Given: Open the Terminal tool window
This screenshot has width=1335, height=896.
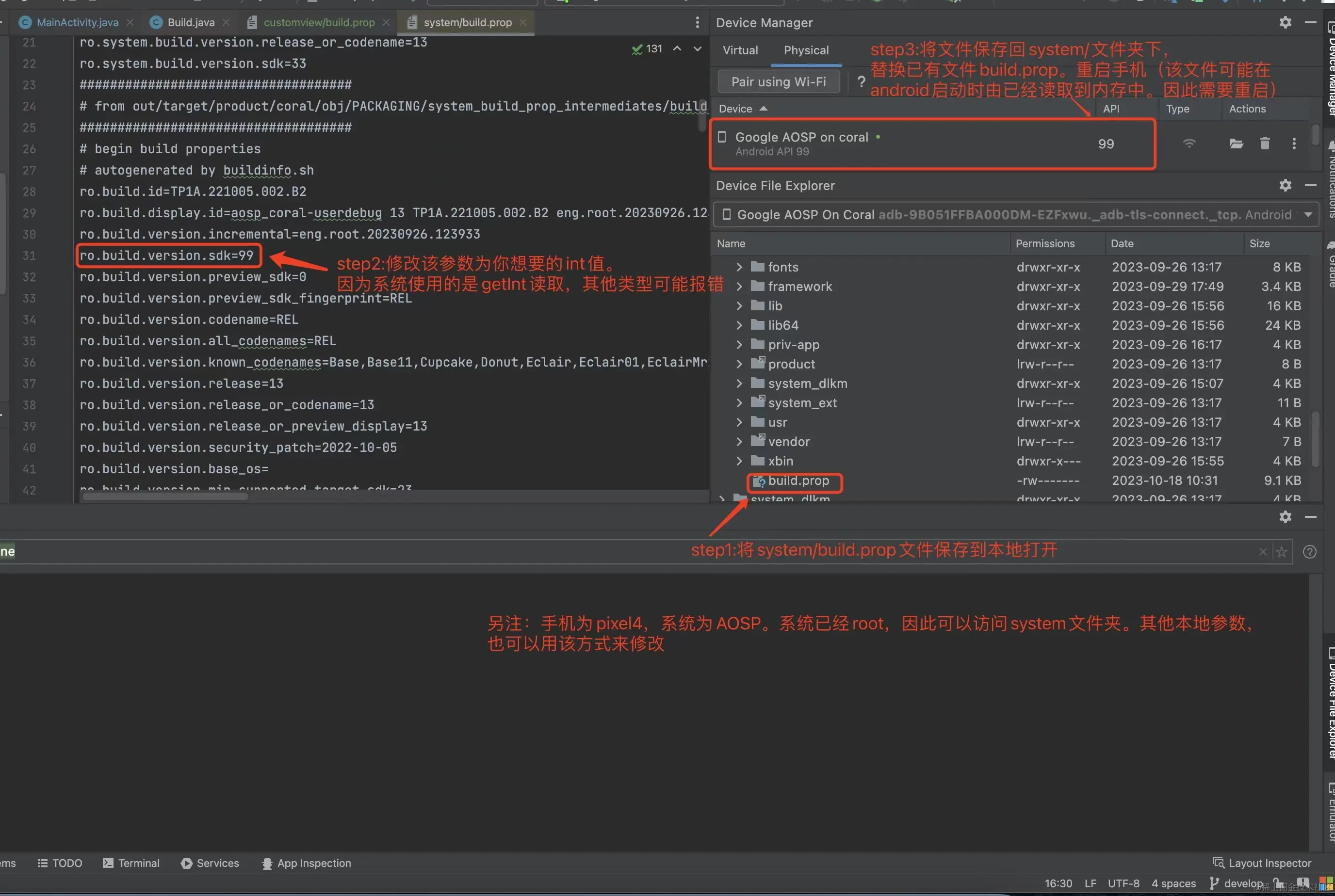Looking at the screenshot, I should (x=131, y=863).
